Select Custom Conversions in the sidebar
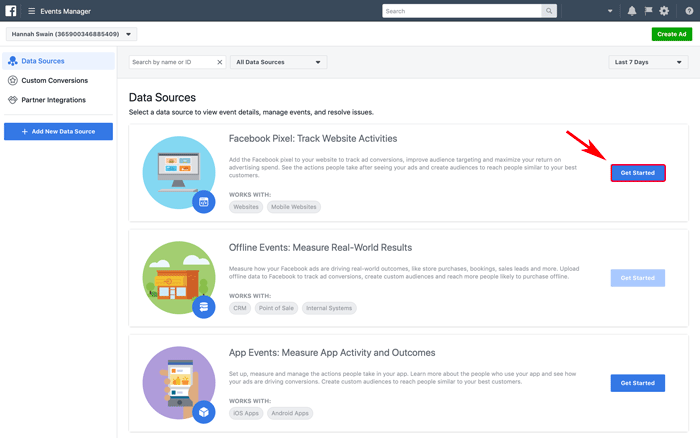This screenshot has height=438, width=700. pos(58,80)
